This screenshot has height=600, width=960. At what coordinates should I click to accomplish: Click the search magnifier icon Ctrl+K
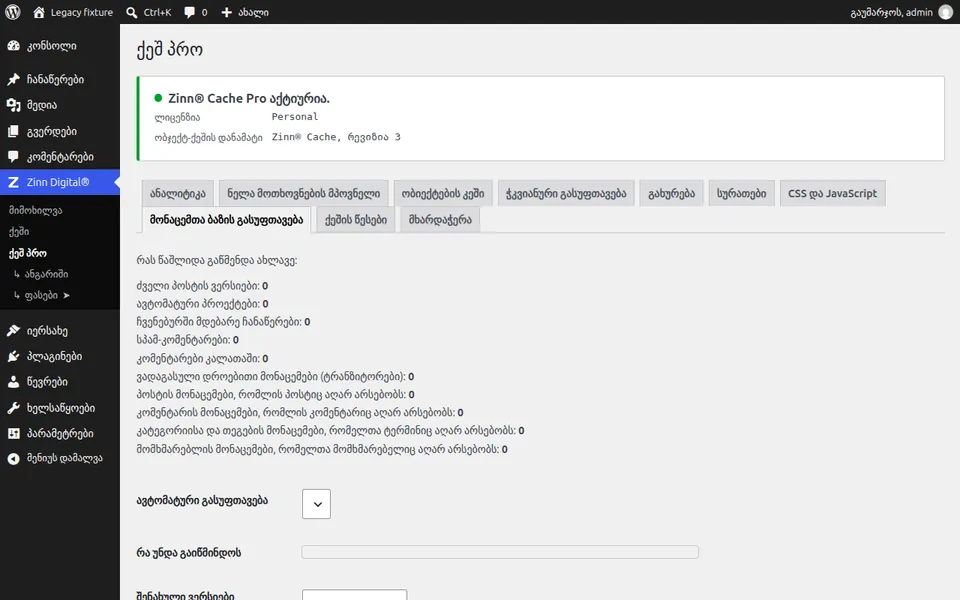(x=131, y=12)
